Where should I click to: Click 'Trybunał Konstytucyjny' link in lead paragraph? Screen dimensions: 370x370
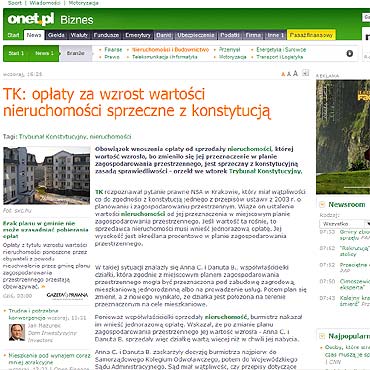265,171
